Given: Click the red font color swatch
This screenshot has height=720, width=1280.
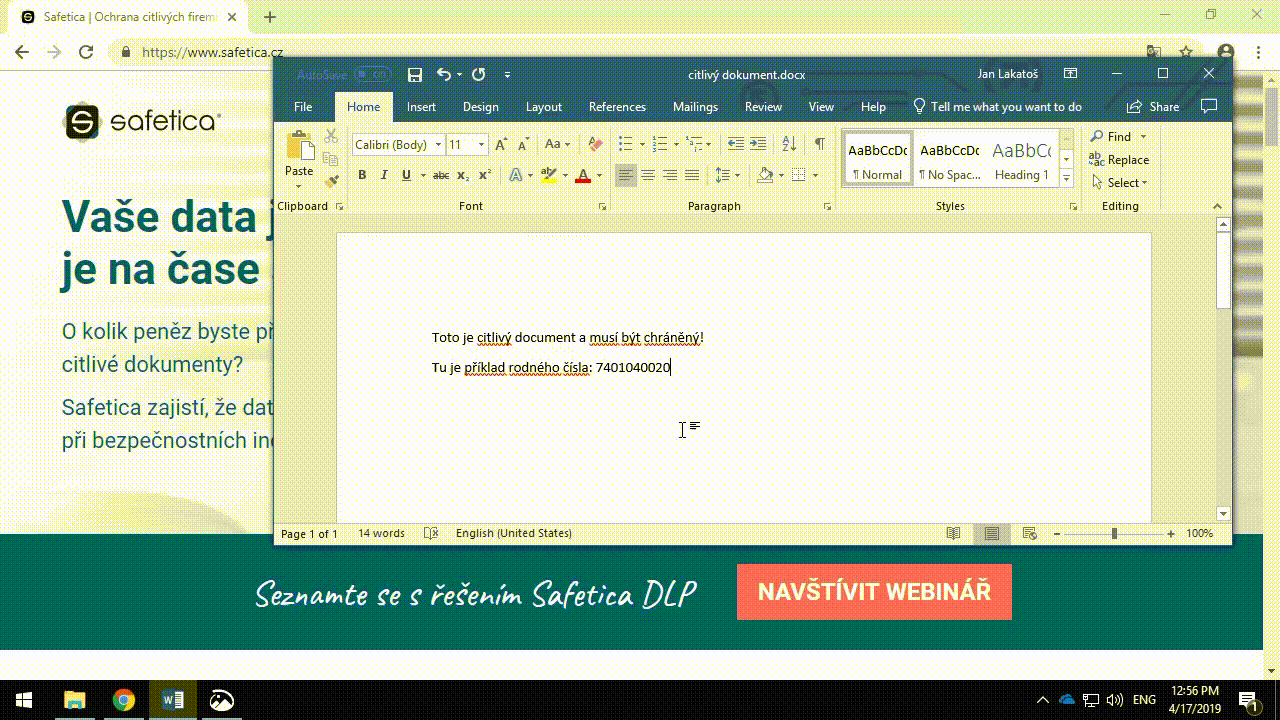Looking at the screenshot, I should coord(583,176).
